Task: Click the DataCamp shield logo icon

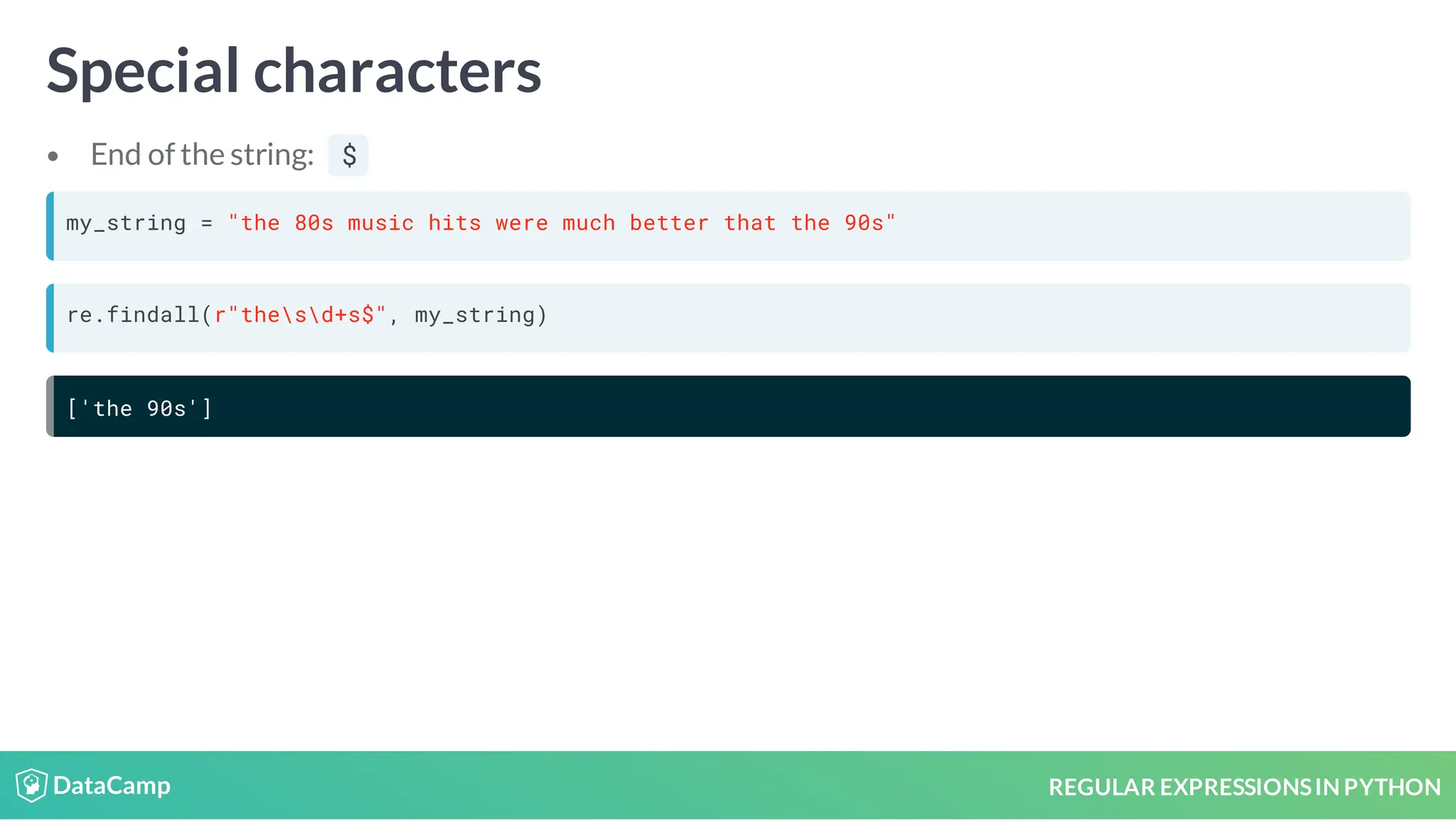Action: [31, 785]
